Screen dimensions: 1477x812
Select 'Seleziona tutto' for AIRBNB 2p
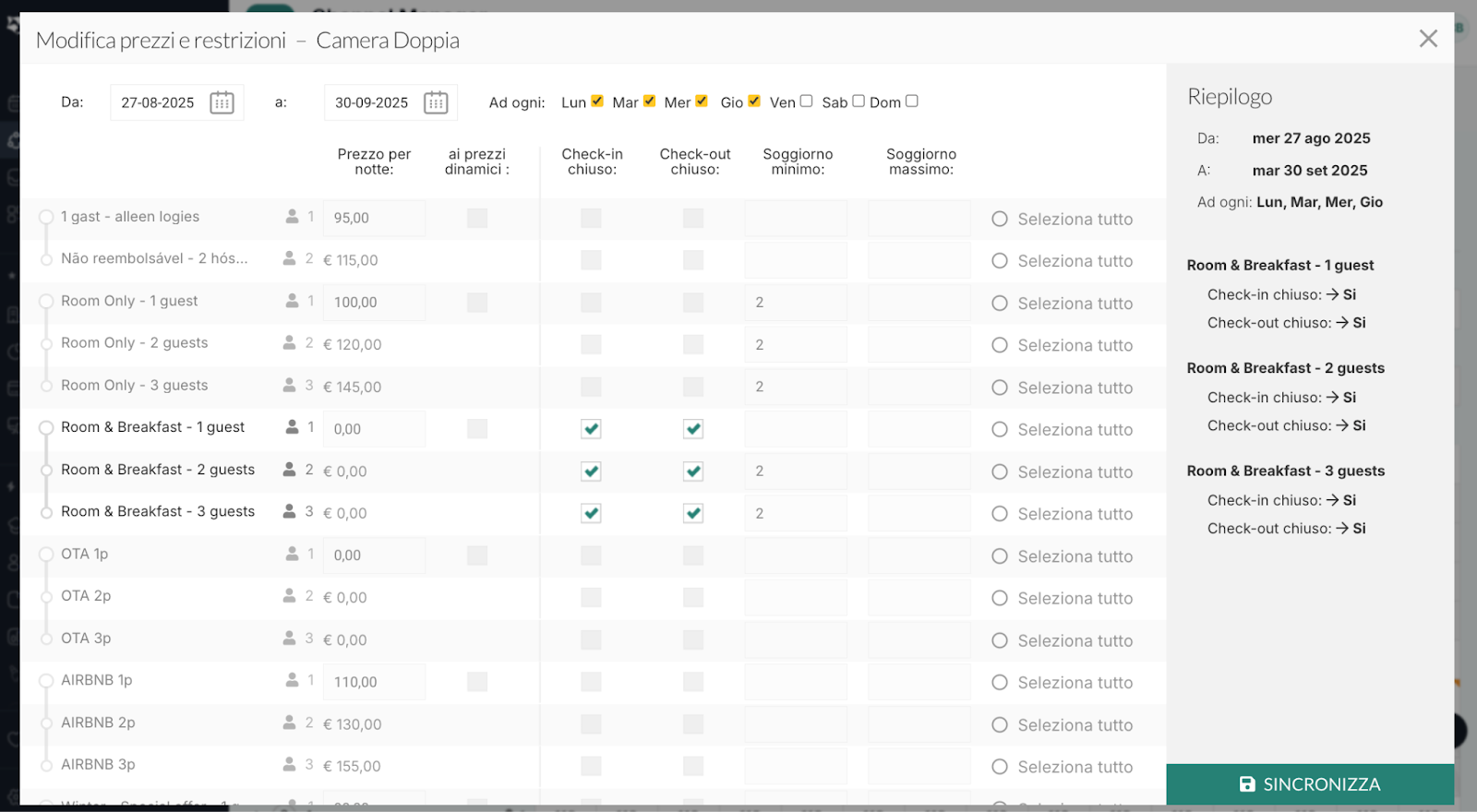(1000, 724)
